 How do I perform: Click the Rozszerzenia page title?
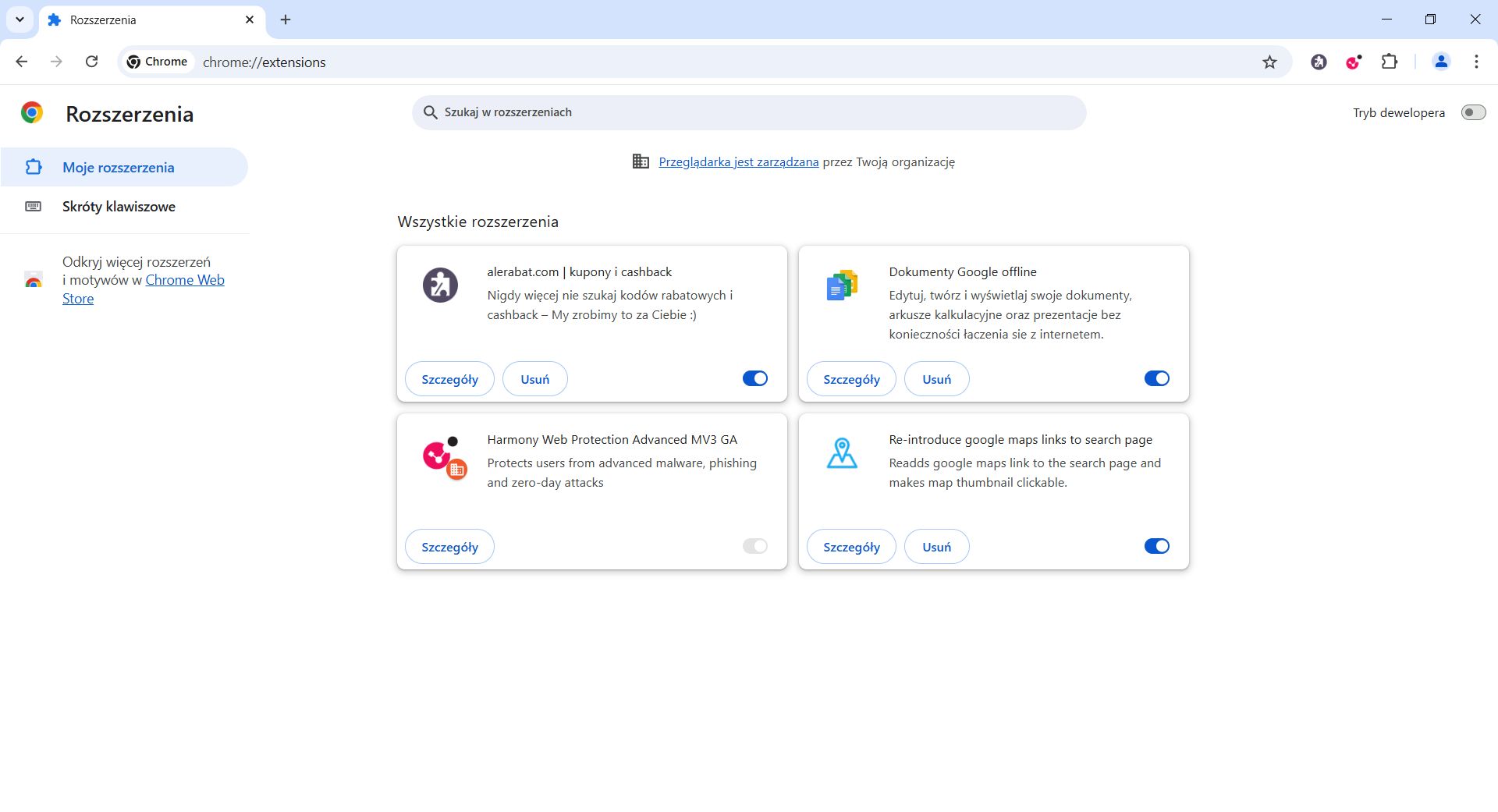point(130,114)
